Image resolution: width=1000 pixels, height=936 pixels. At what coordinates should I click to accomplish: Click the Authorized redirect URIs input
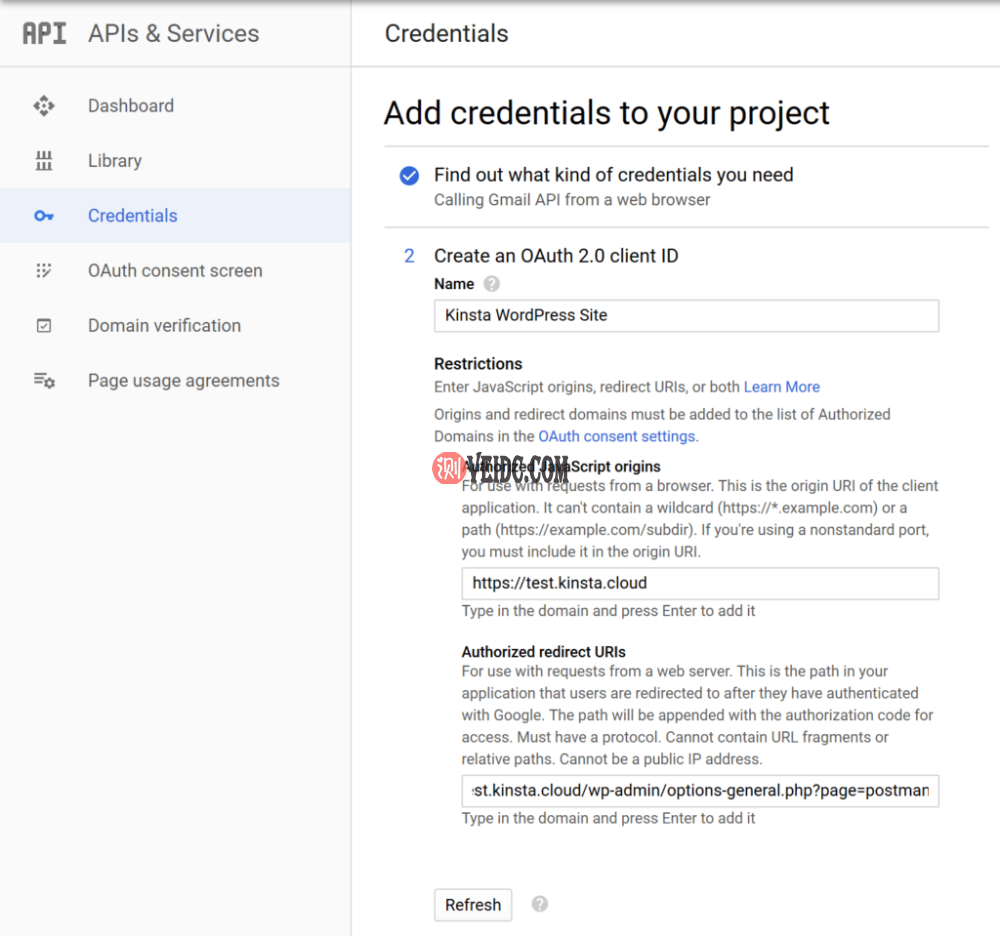point(700,791)
